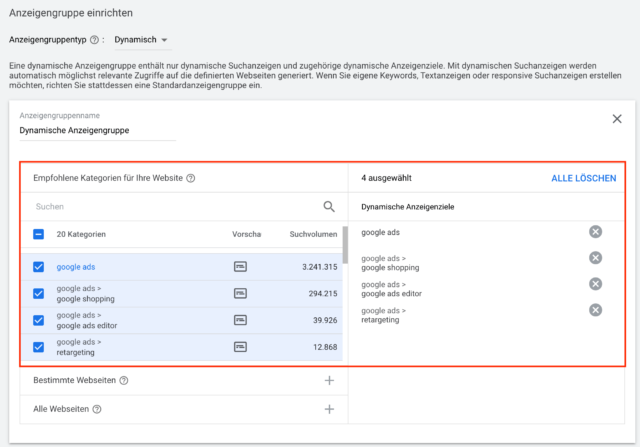Remove google ads from selected targets
The image size is (640, 447).
pos(596,232)
